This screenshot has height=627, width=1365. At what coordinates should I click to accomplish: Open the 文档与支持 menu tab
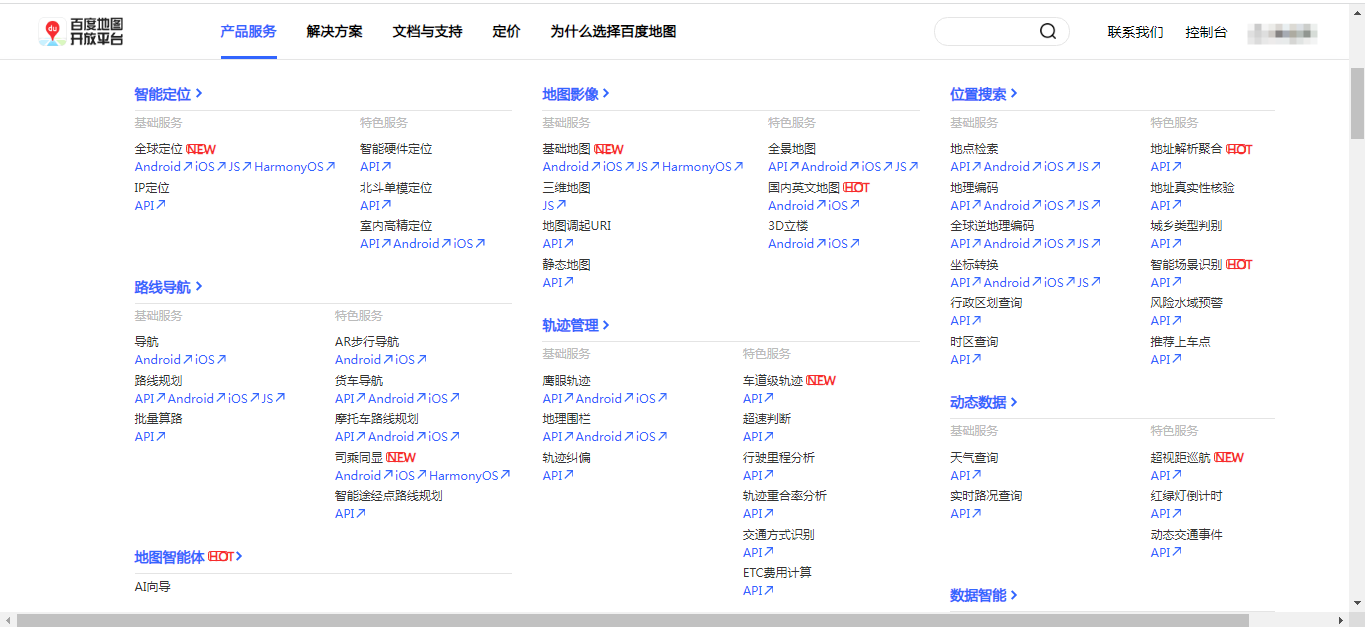(x=428, y=32)
